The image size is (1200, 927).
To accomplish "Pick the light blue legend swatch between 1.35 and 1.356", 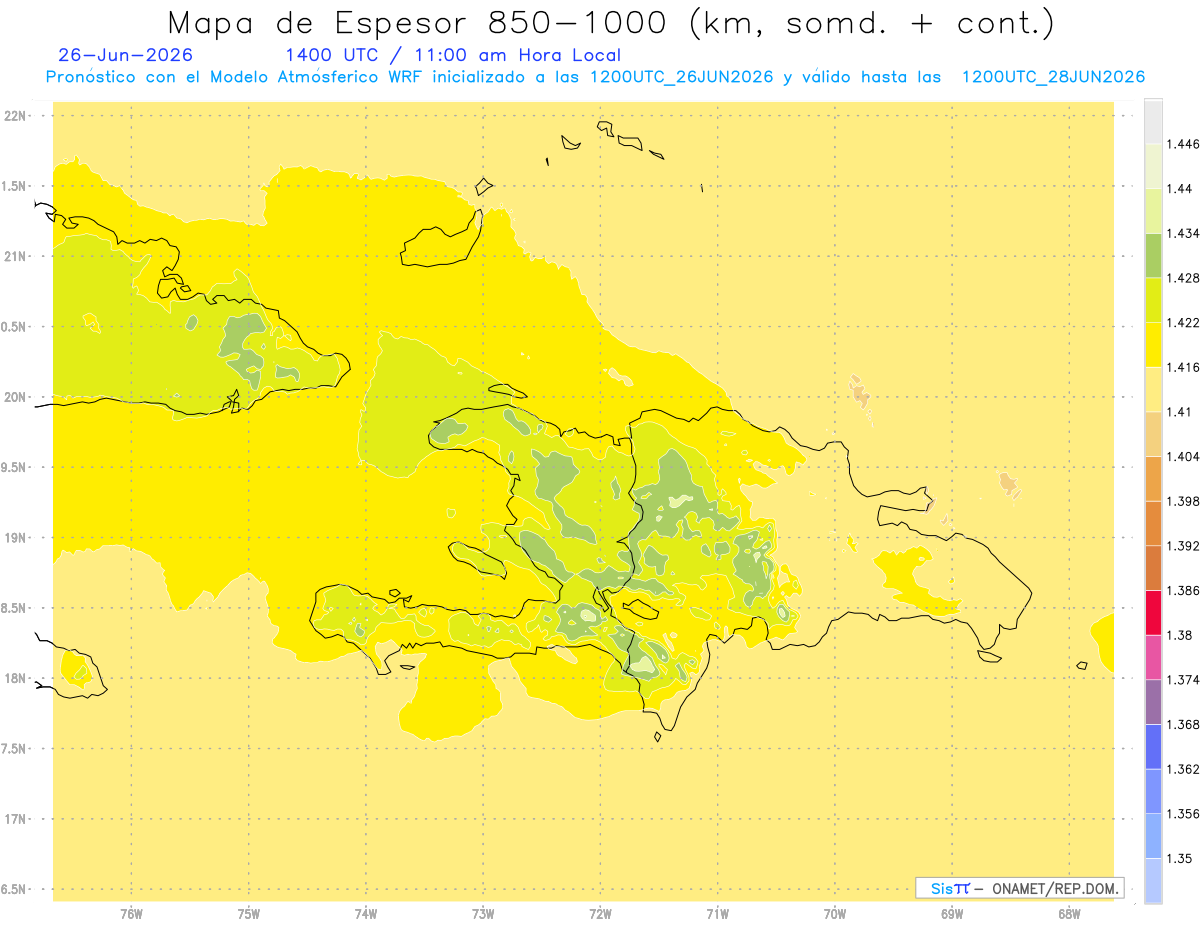I will 1153,836.
